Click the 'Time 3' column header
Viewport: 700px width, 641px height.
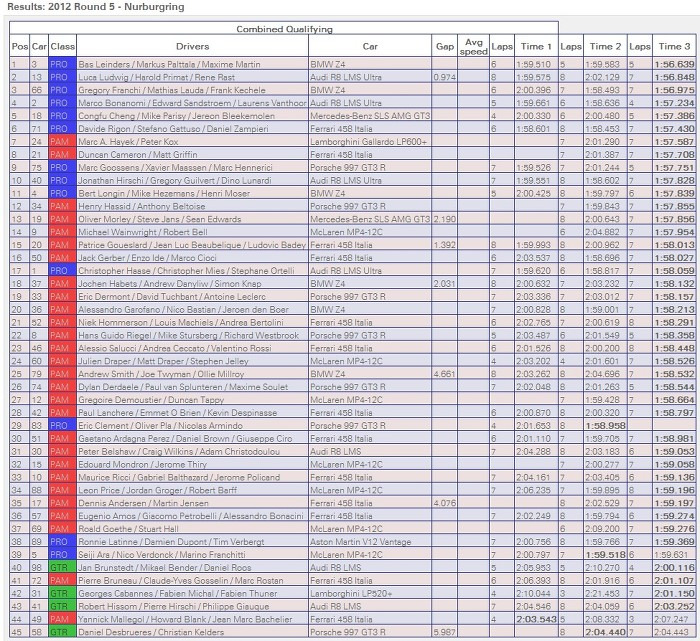click(674, 46)
